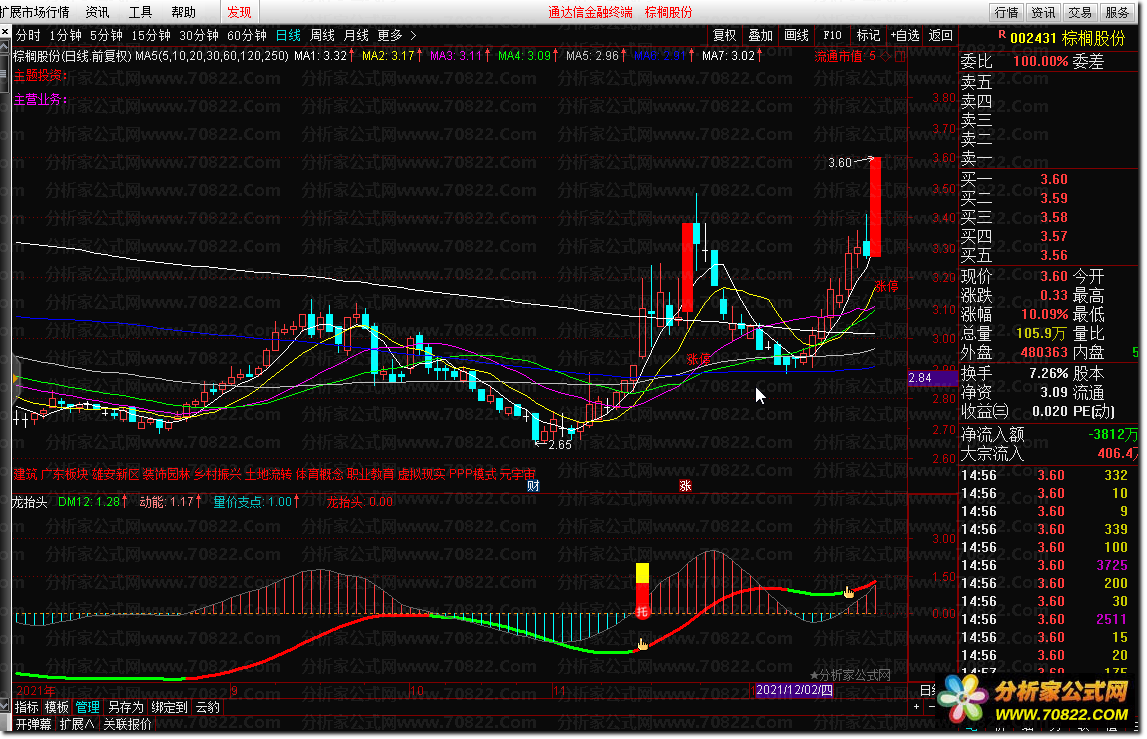This screenshot has height=739, width=1147.
Task: Click the chevron arrow after 更多
Action: point(413,35)
